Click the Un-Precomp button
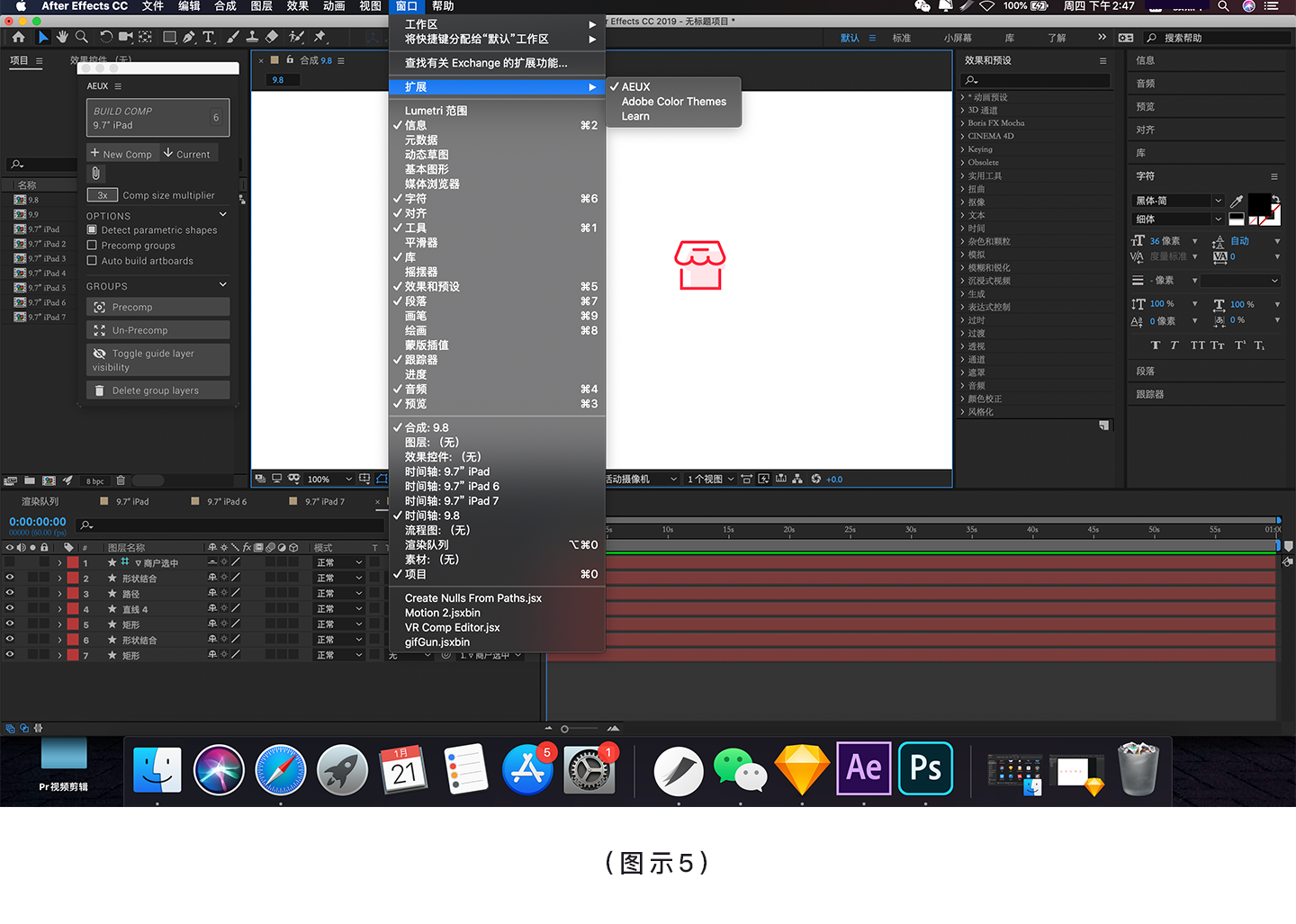This screenshot has height=924, width=1296. coord(158,330)
